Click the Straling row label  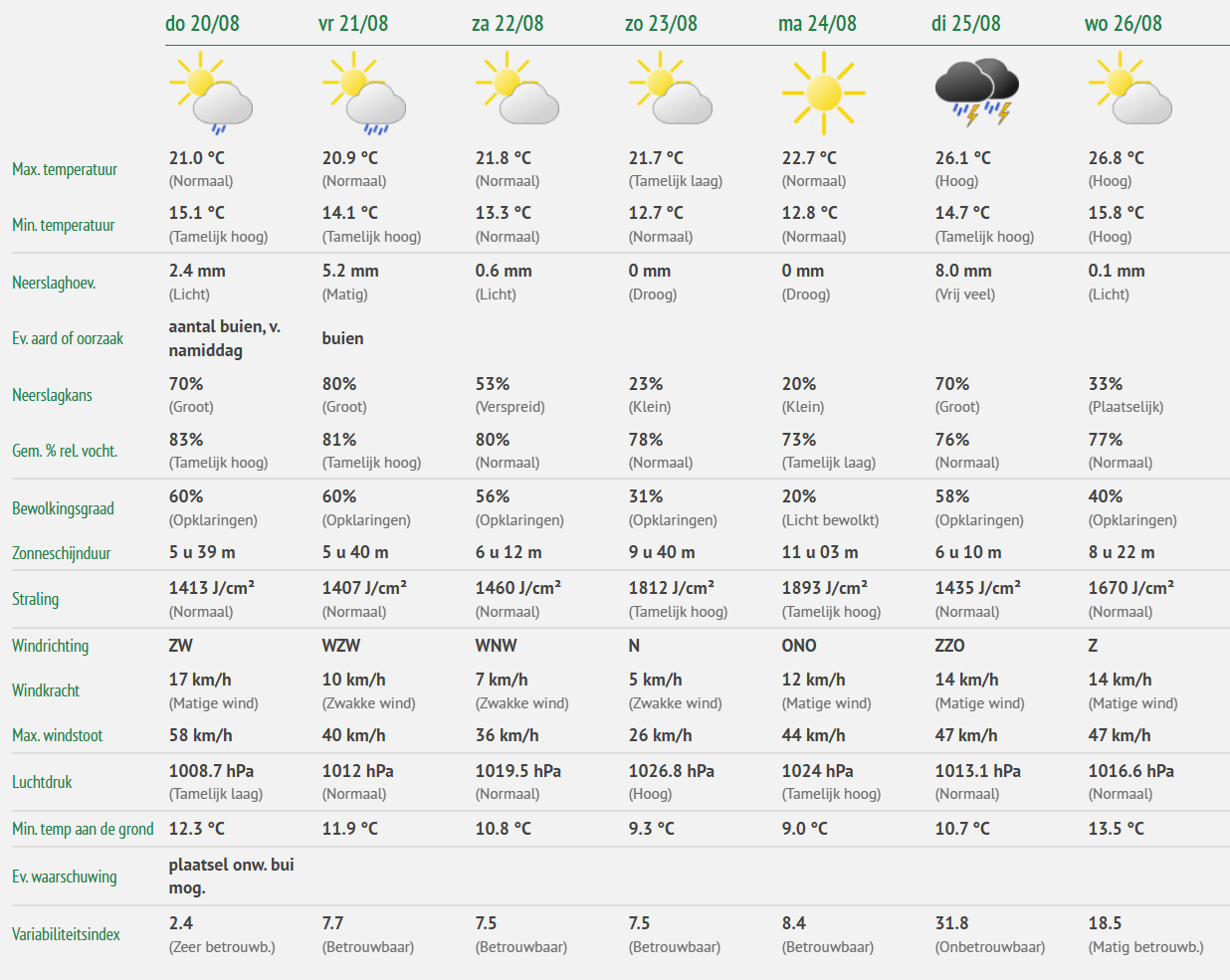[35, 599]
